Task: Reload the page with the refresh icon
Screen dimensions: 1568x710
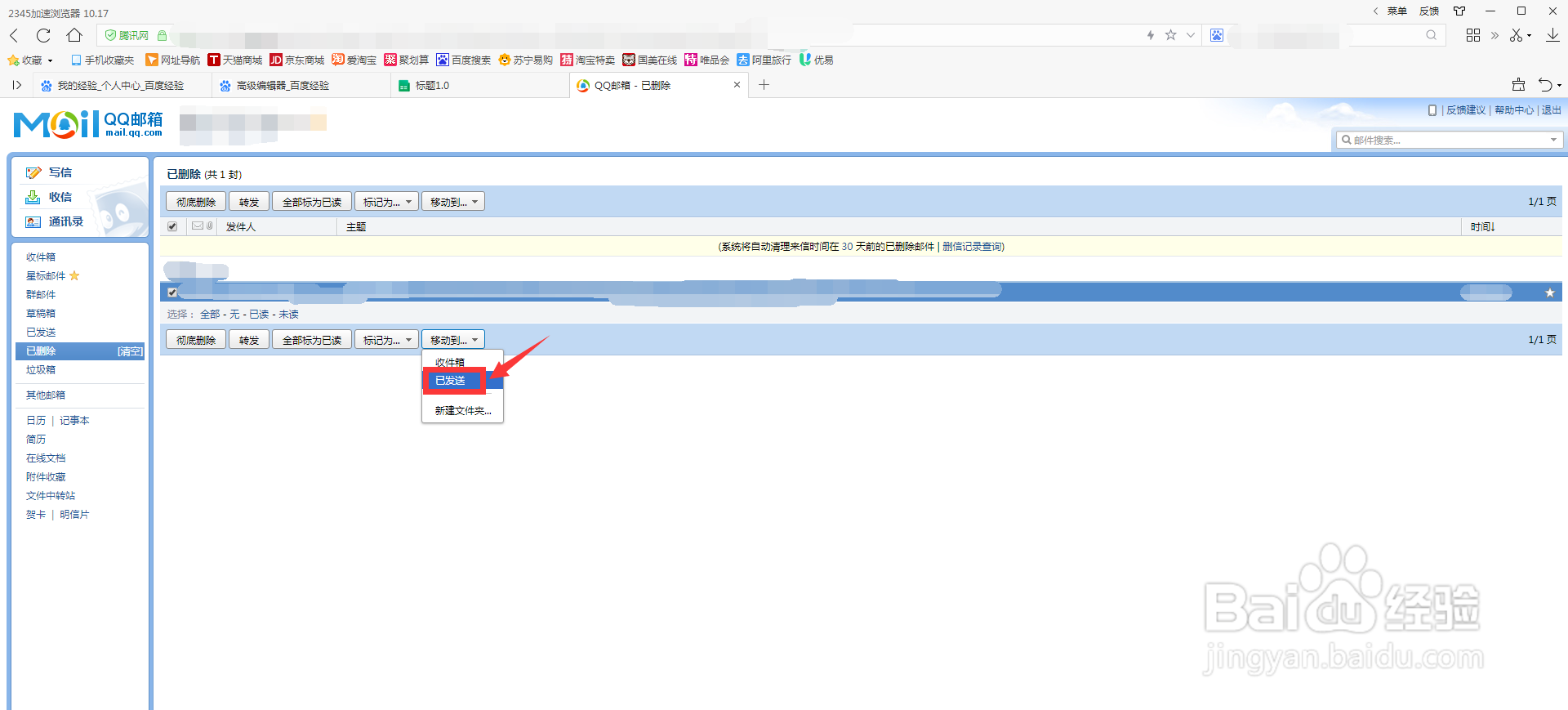Action: pyautogui.click(x=43, y=35)
